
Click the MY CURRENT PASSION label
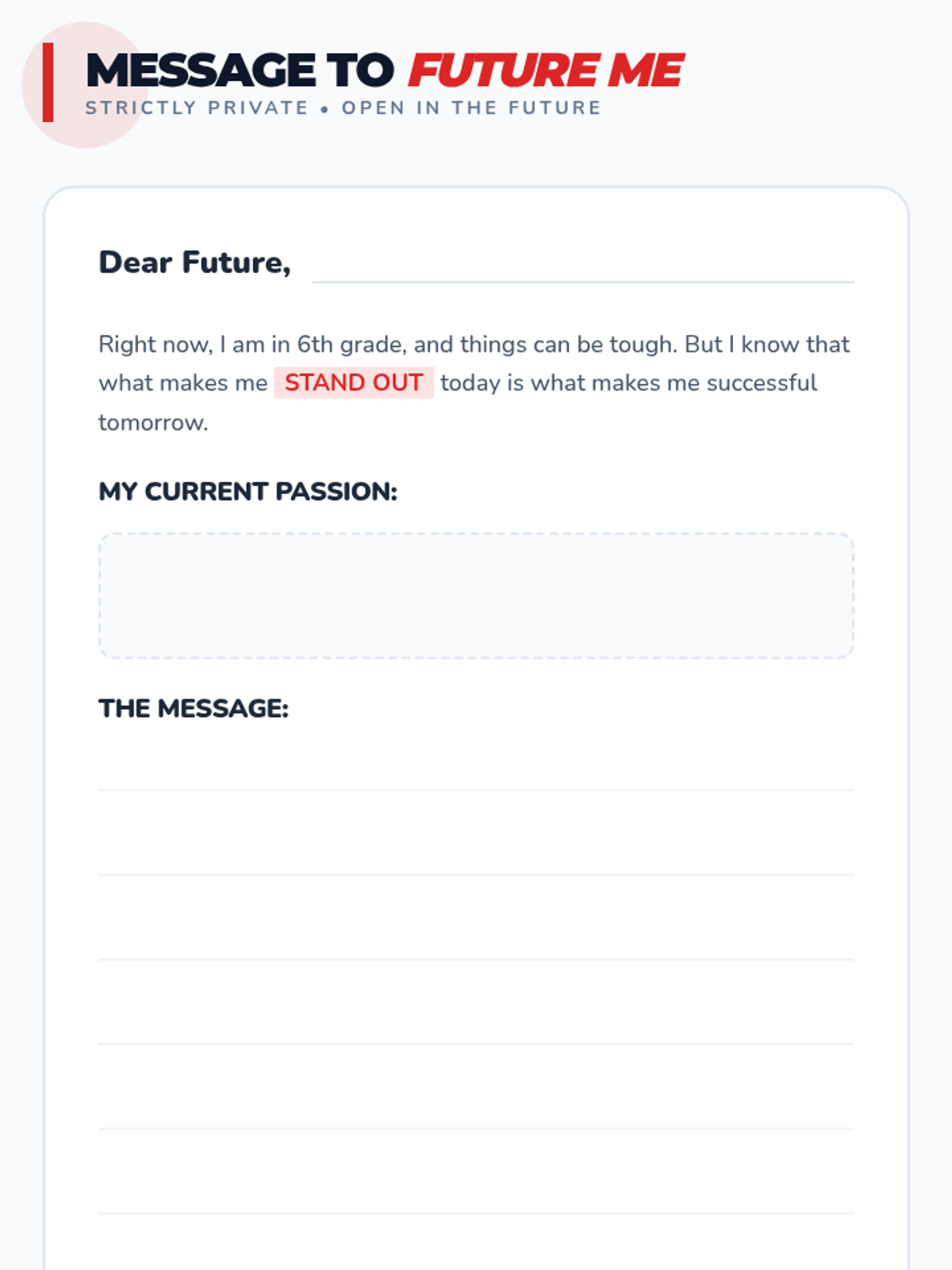[248, 491]
